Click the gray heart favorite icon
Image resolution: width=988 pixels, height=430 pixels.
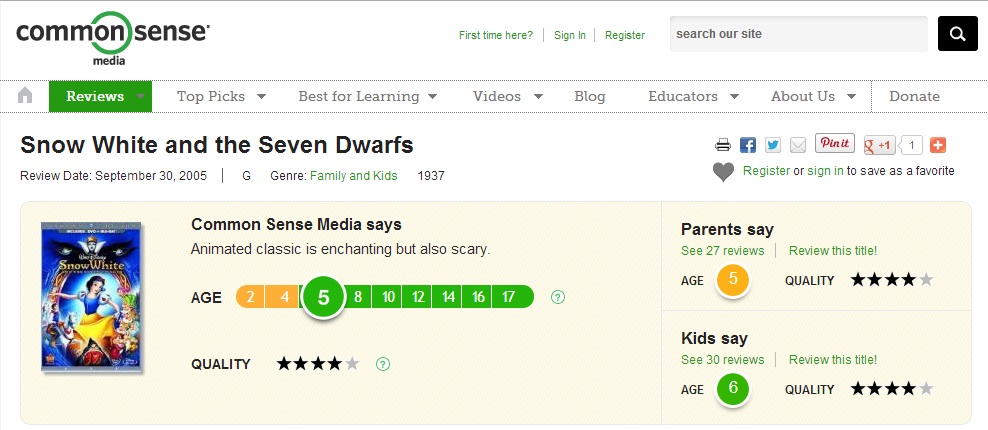tap(723, 172)
